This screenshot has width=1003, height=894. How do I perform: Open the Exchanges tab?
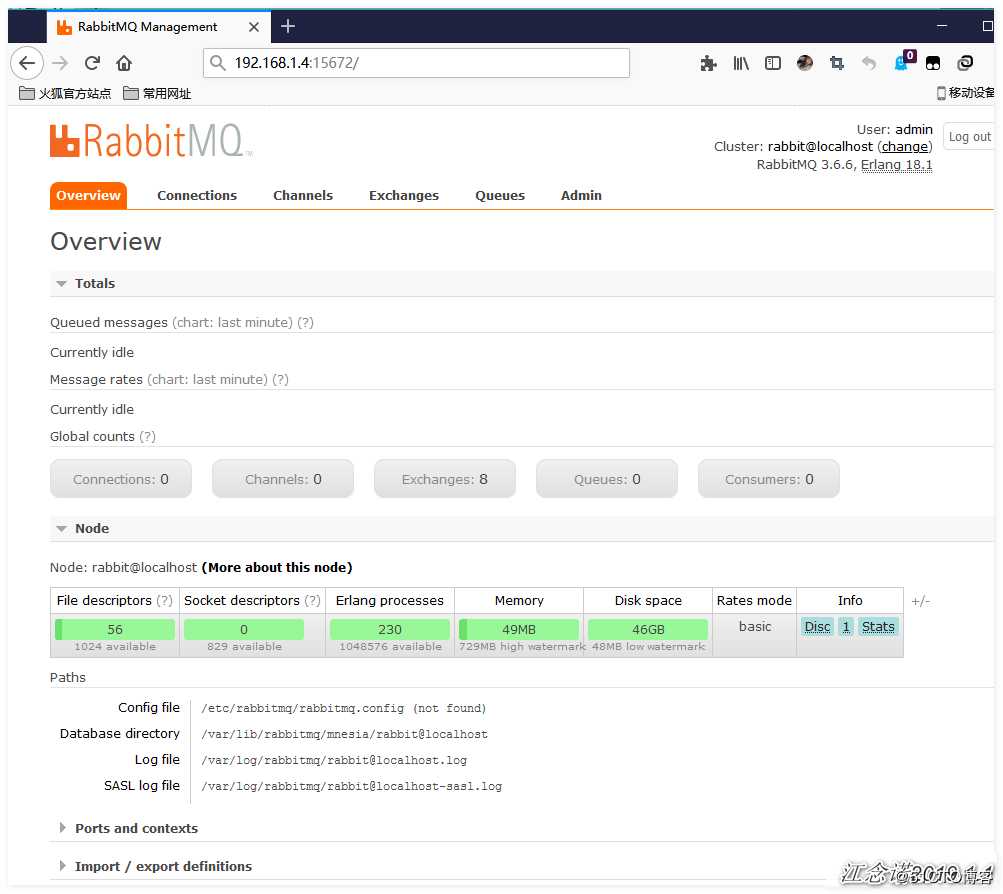[404, 196]
